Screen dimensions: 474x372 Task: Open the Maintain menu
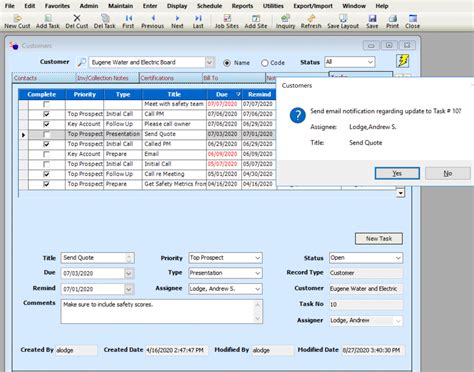coord(120,6)
